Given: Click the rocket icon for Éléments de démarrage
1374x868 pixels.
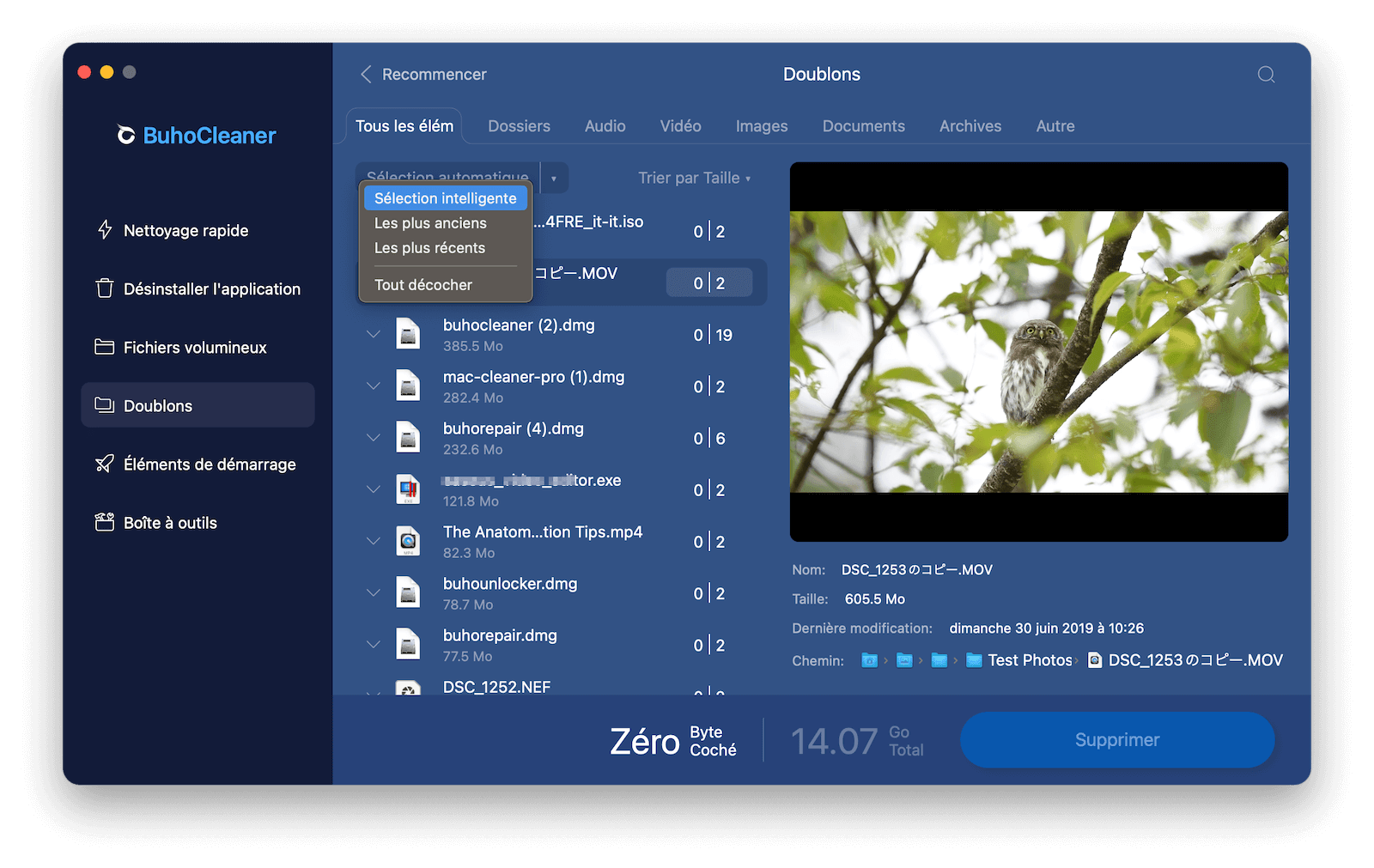Looking at the screenshot, I should coord(105,464).
